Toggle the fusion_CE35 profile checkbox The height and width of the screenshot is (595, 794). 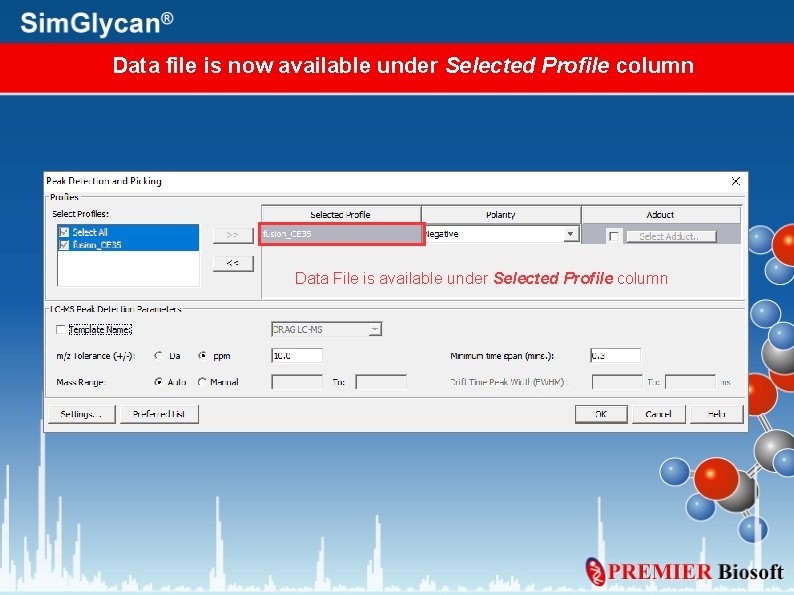pos(64,245)
